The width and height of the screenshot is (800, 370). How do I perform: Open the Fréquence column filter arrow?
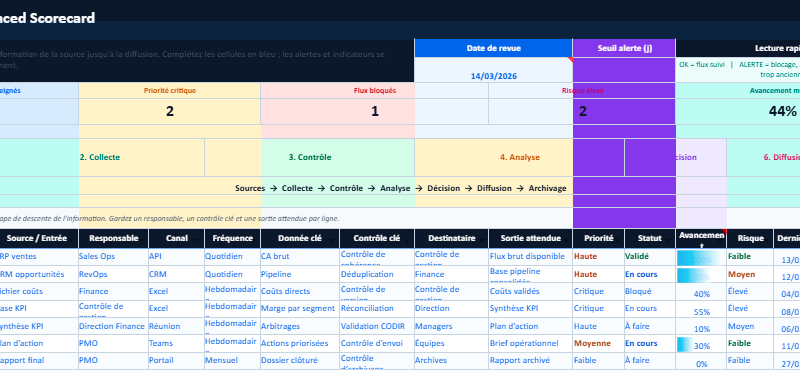point(255,239)
